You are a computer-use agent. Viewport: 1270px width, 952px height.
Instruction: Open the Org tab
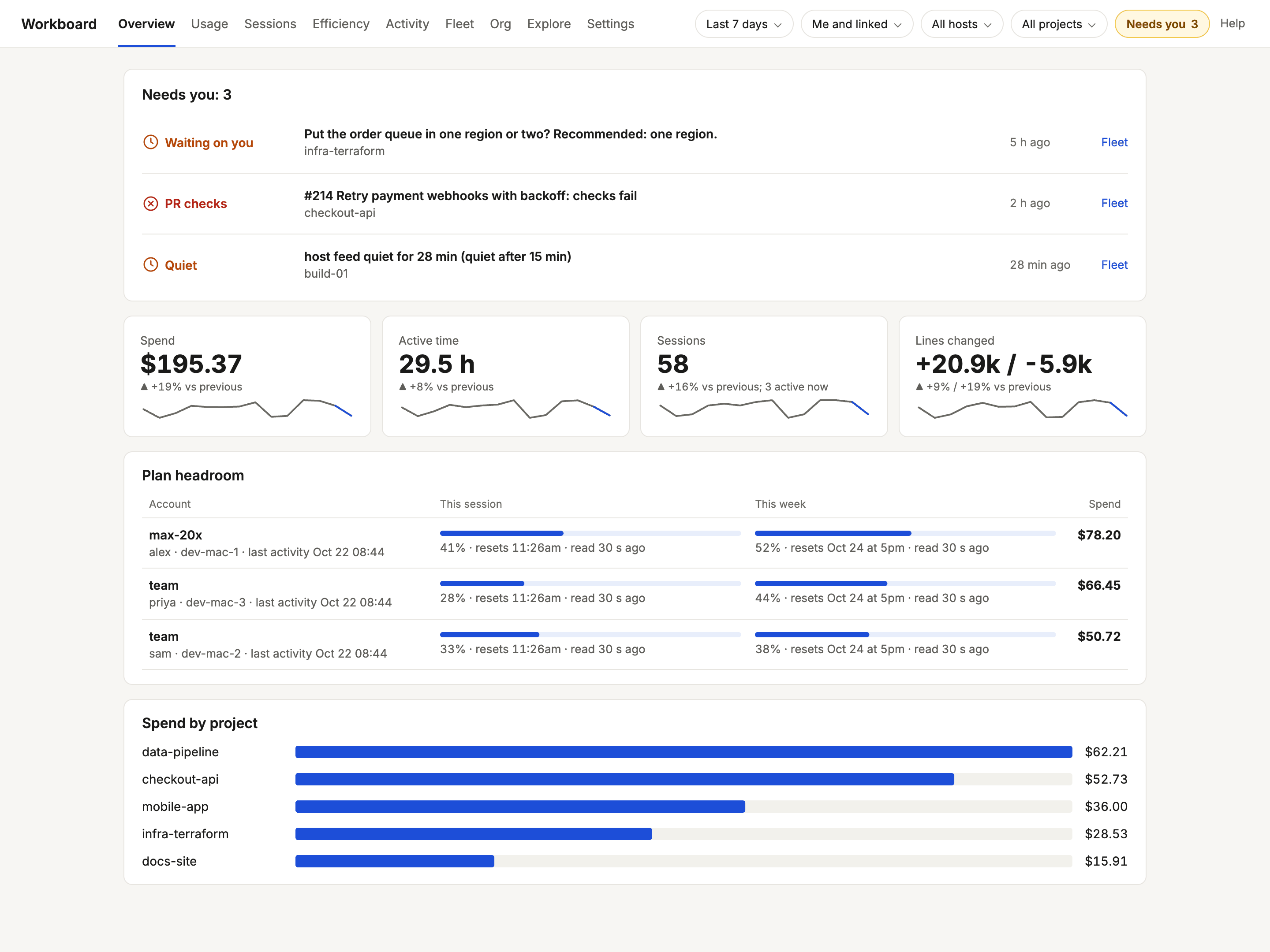coord(501,24)
